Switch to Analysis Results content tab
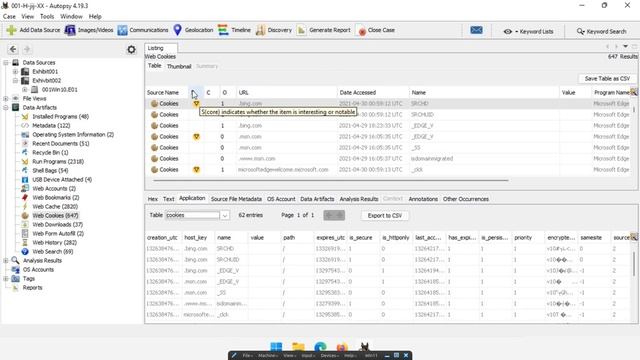 [x=359, y=199]
